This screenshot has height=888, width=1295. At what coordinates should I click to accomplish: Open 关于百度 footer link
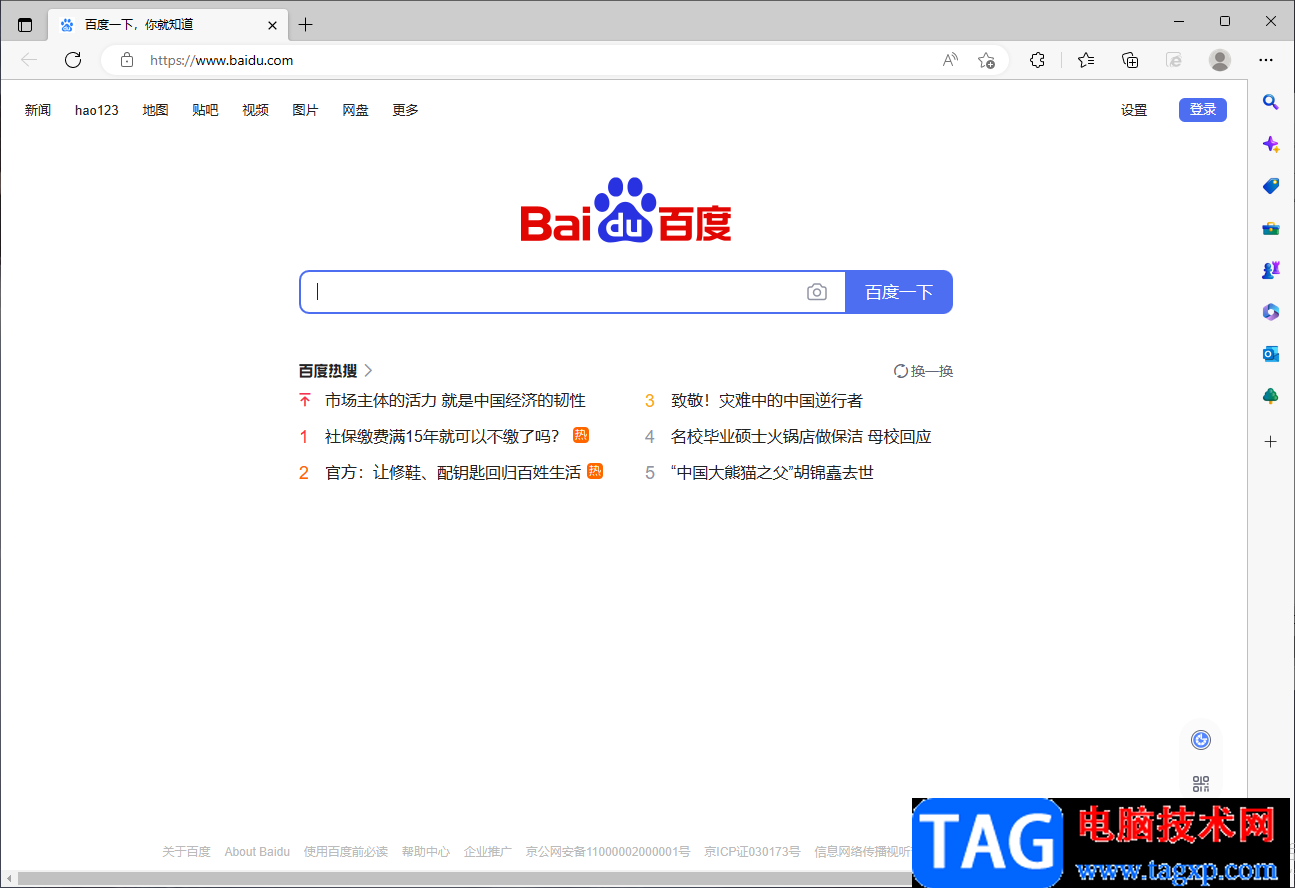(x=186, y=852)
